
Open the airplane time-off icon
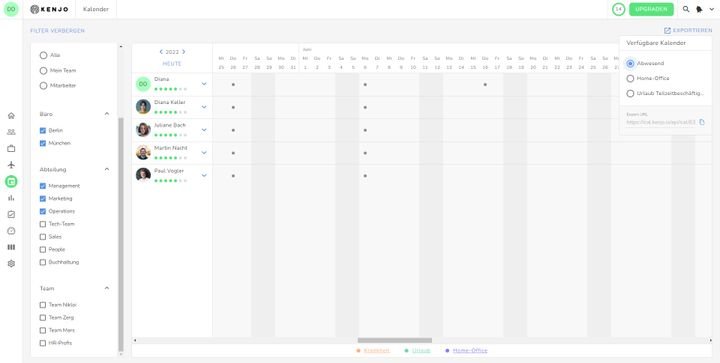pos(11,165)
